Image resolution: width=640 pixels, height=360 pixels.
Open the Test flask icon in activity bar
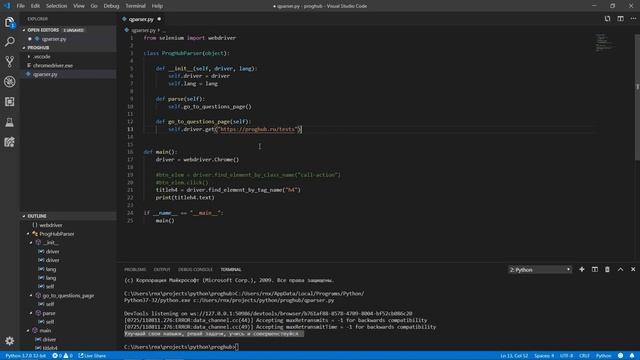pos(9,122)
